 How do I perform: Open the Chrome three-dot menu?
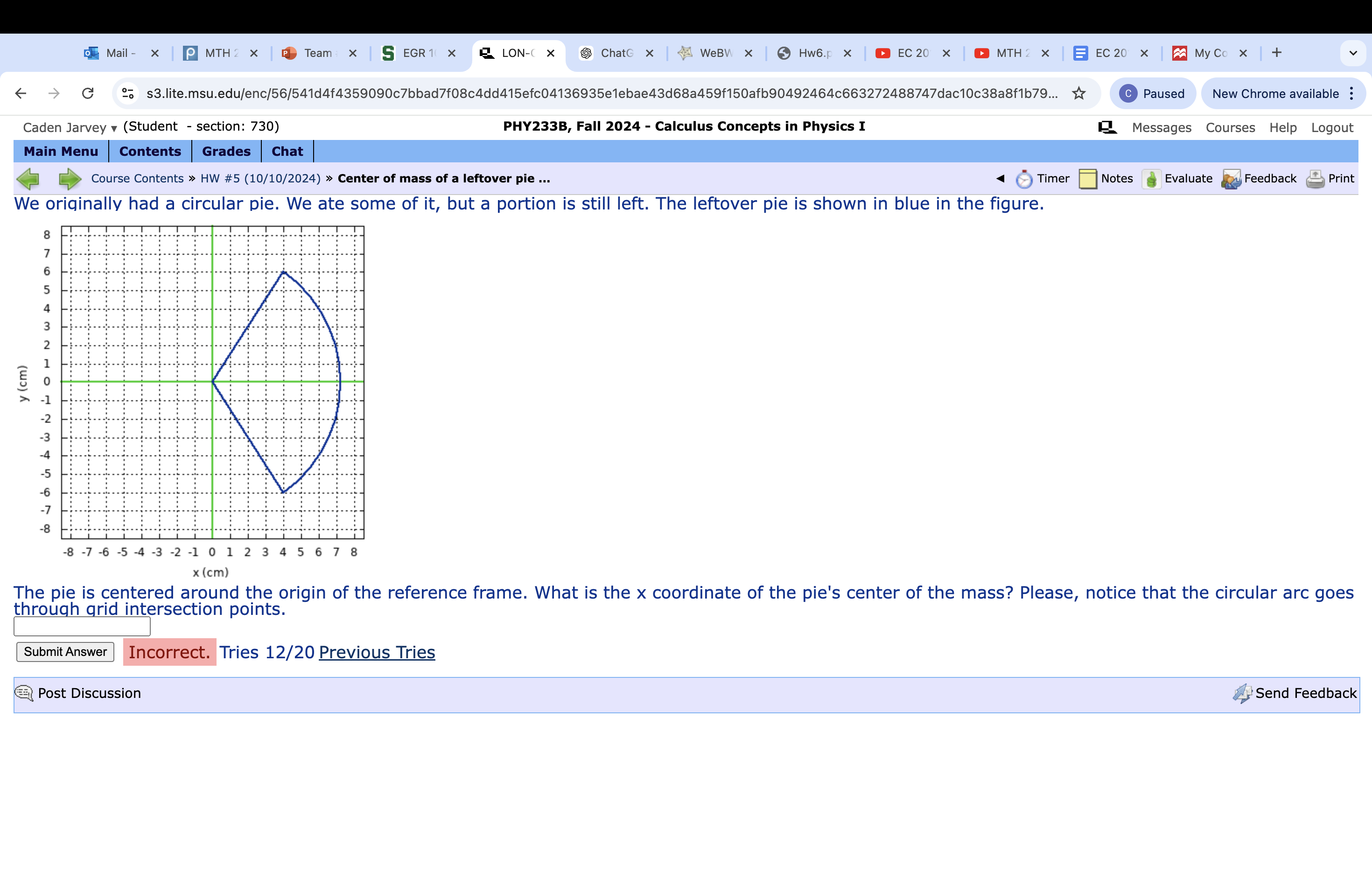[1351, 93]
